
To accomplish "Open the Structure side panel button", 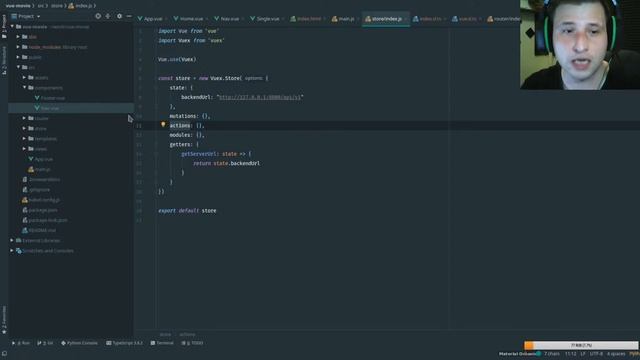I will coord(4,60).
